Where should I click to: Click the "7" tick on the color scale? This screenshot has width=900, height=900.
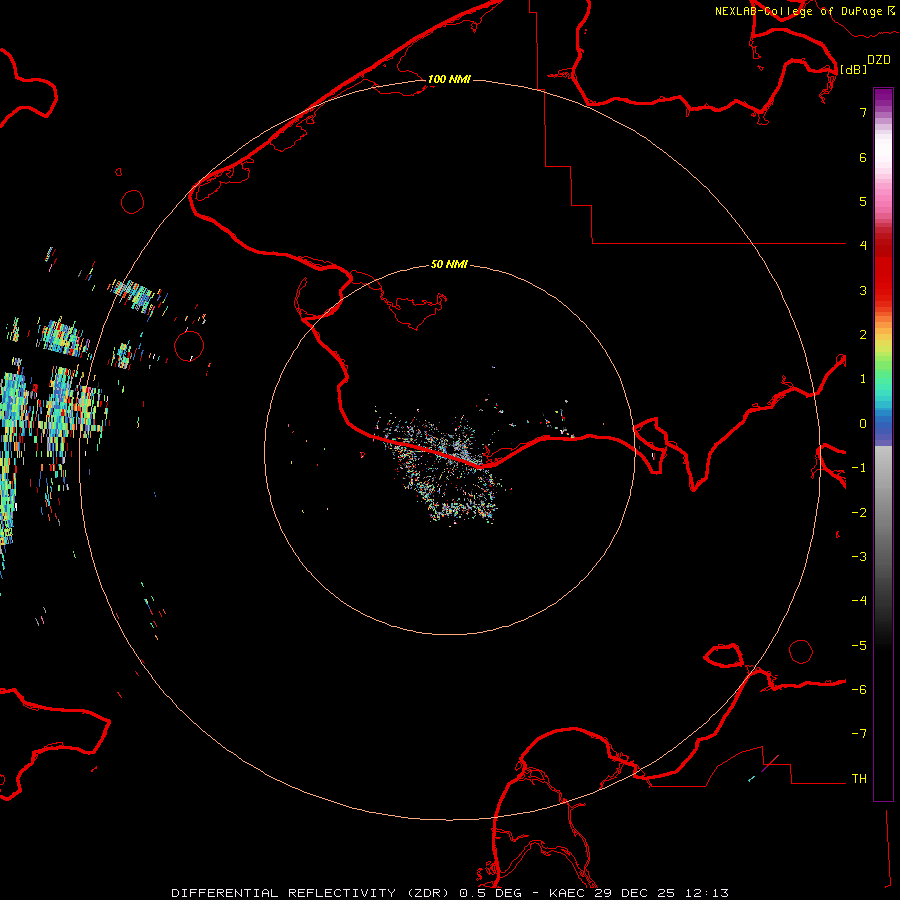(x=863, y=112)
